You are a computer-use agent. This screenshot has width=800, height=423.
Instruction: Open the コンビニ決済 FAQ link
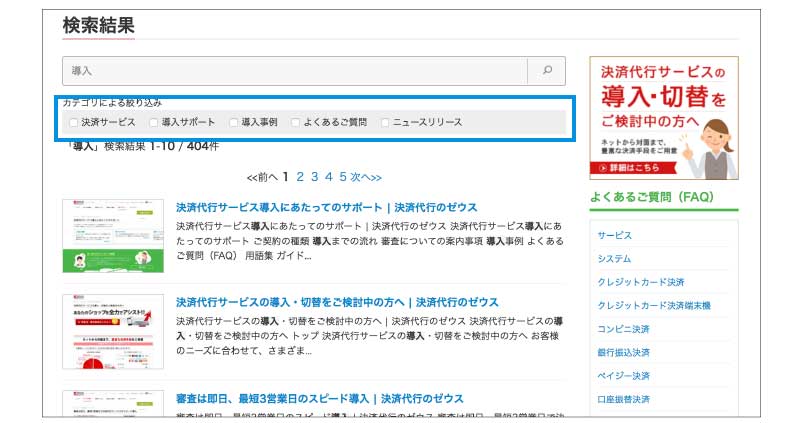click(623, 329)
